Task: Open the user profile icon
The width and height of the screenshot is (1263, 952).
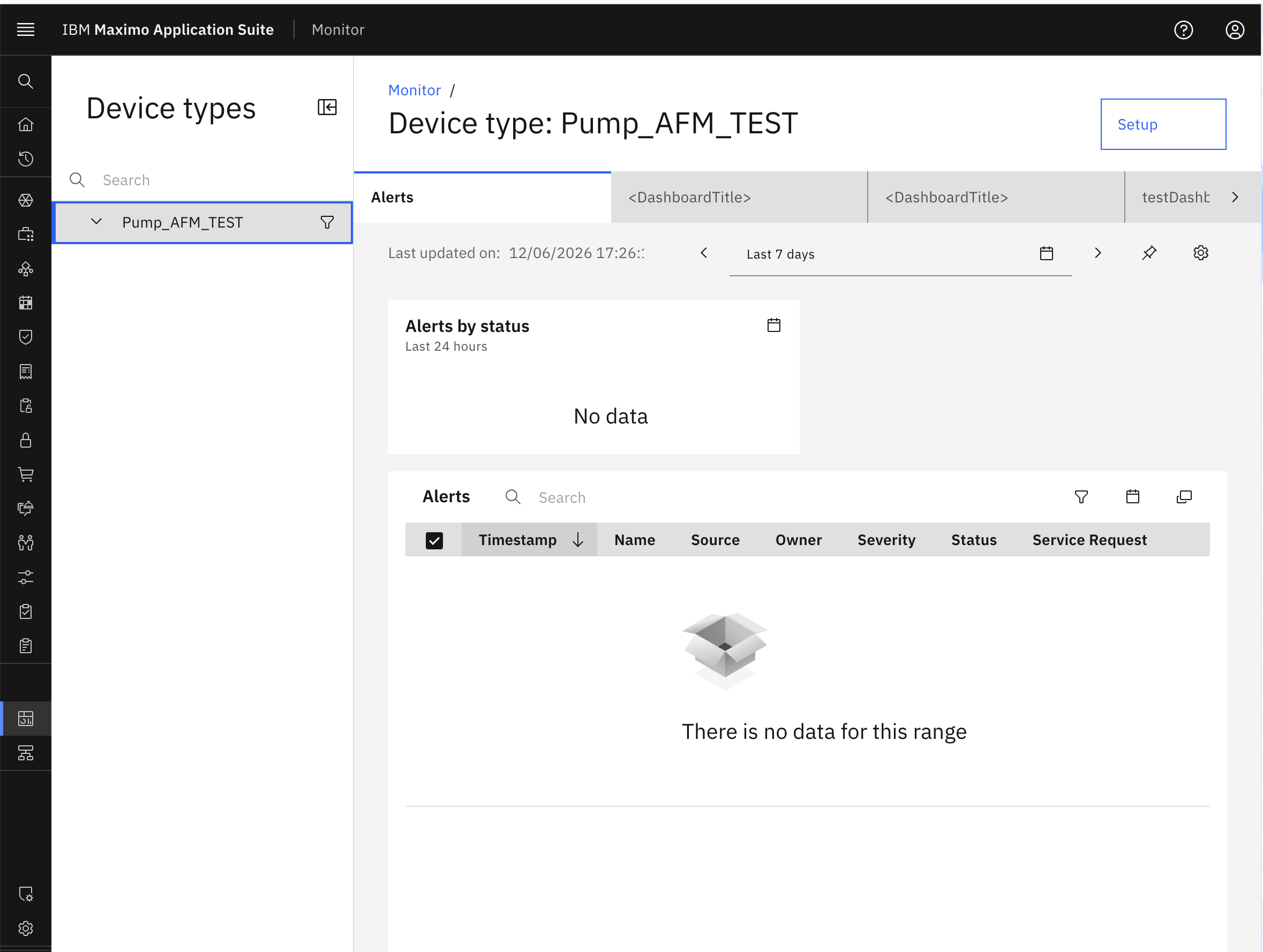Action: pos(1235,29)
